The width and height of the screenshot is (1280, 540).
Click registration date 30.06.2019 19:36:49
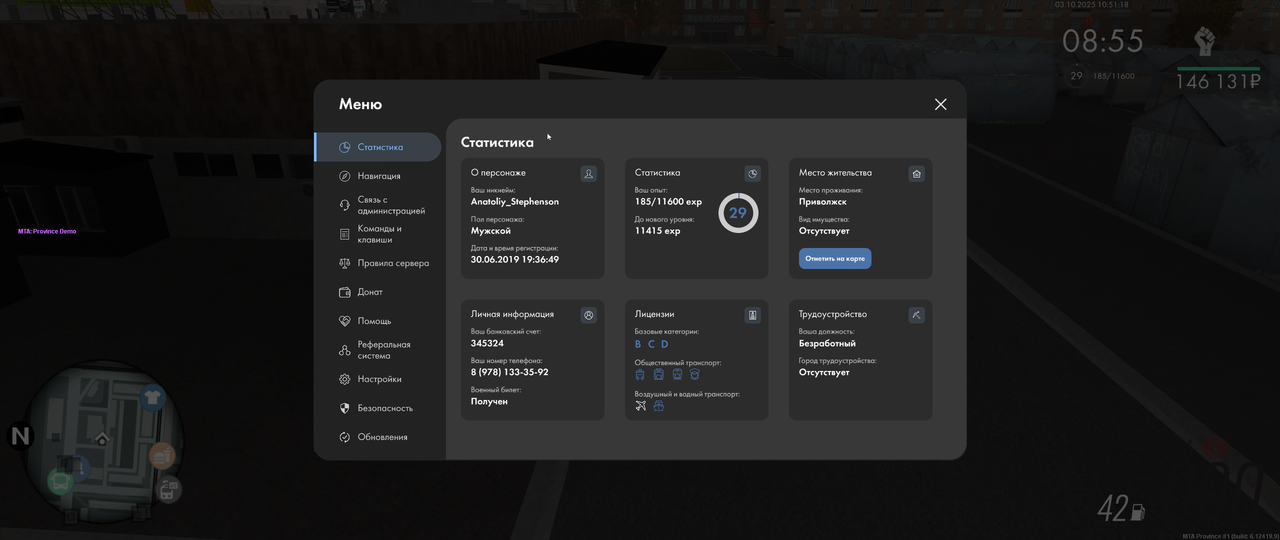click(x=515, y=260)
